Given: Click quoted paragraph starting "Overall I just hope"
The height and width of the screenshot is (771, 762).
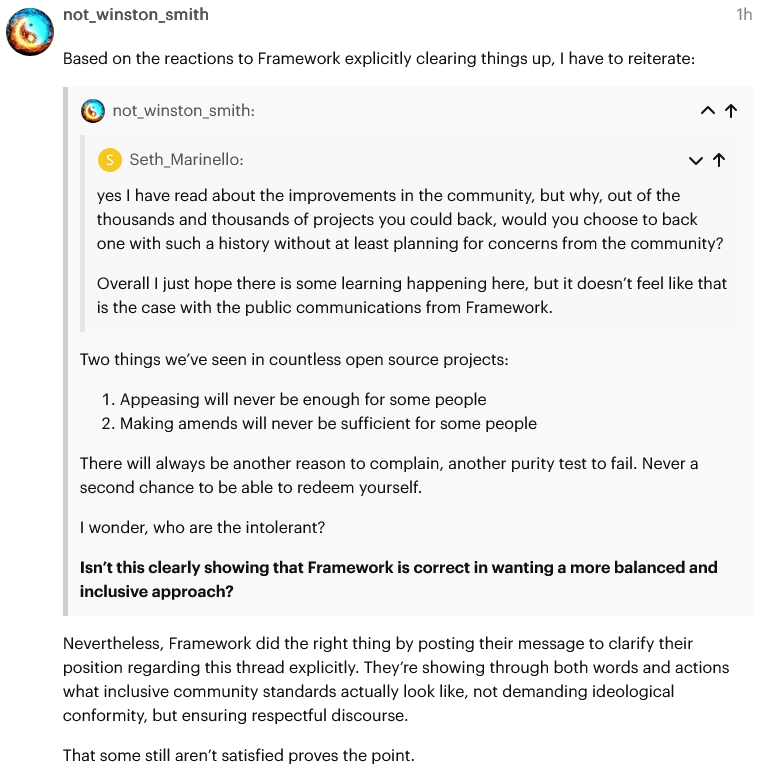Looking at the screenshot, I should (411, 295).
